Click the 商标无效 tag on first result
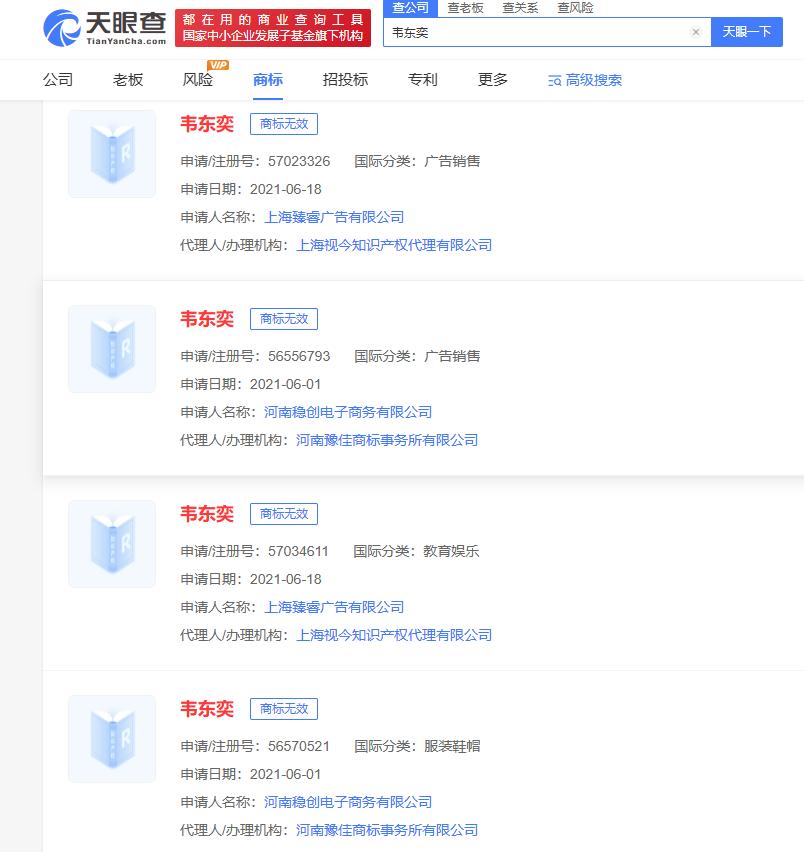The image size is (804, 852). click(x=284, y=124)
